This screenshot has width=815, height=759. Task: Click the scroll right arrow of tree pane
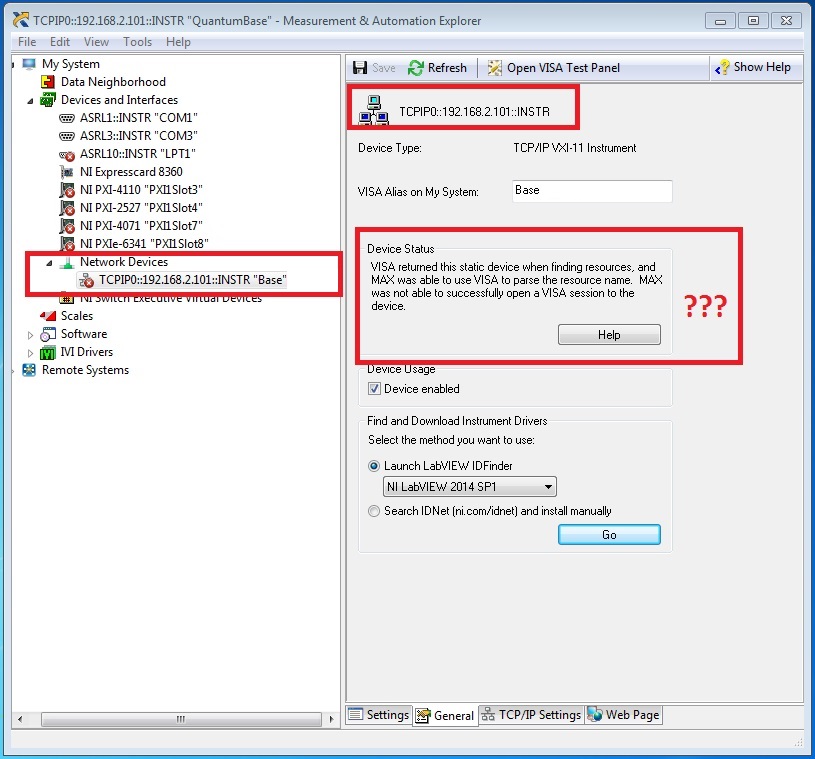click(331, 719)
